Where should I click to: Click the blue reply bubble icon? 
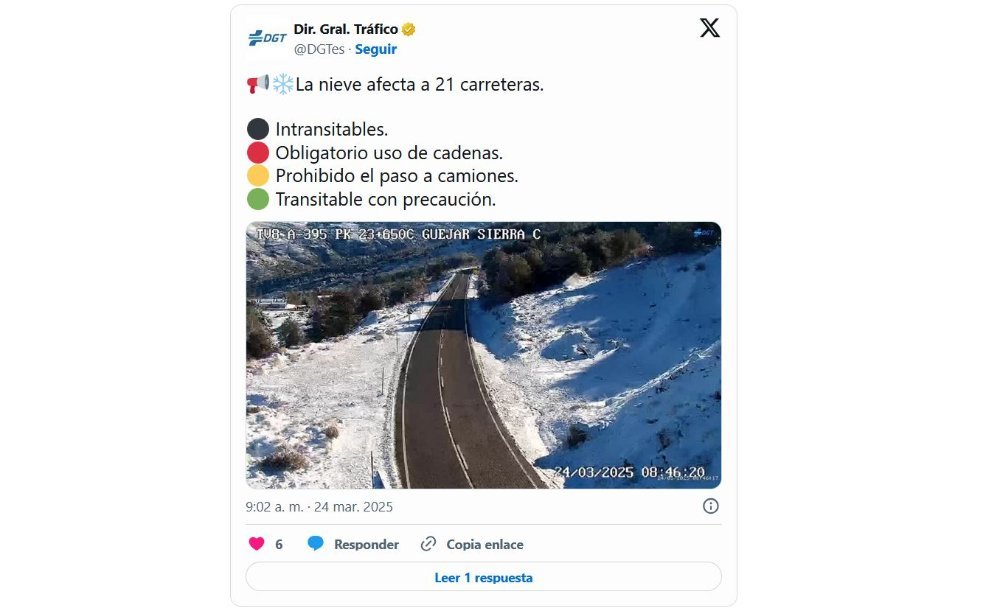coord(315,543)
